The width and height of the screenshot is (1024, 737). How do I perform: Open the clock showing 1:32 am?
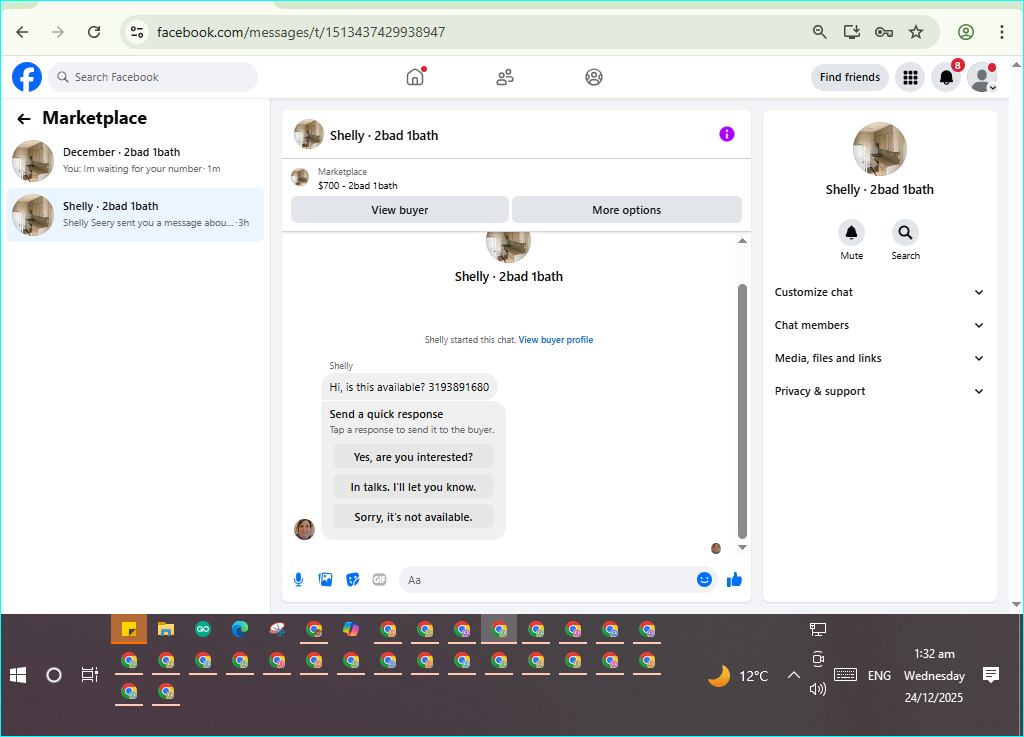coord(934,676)
